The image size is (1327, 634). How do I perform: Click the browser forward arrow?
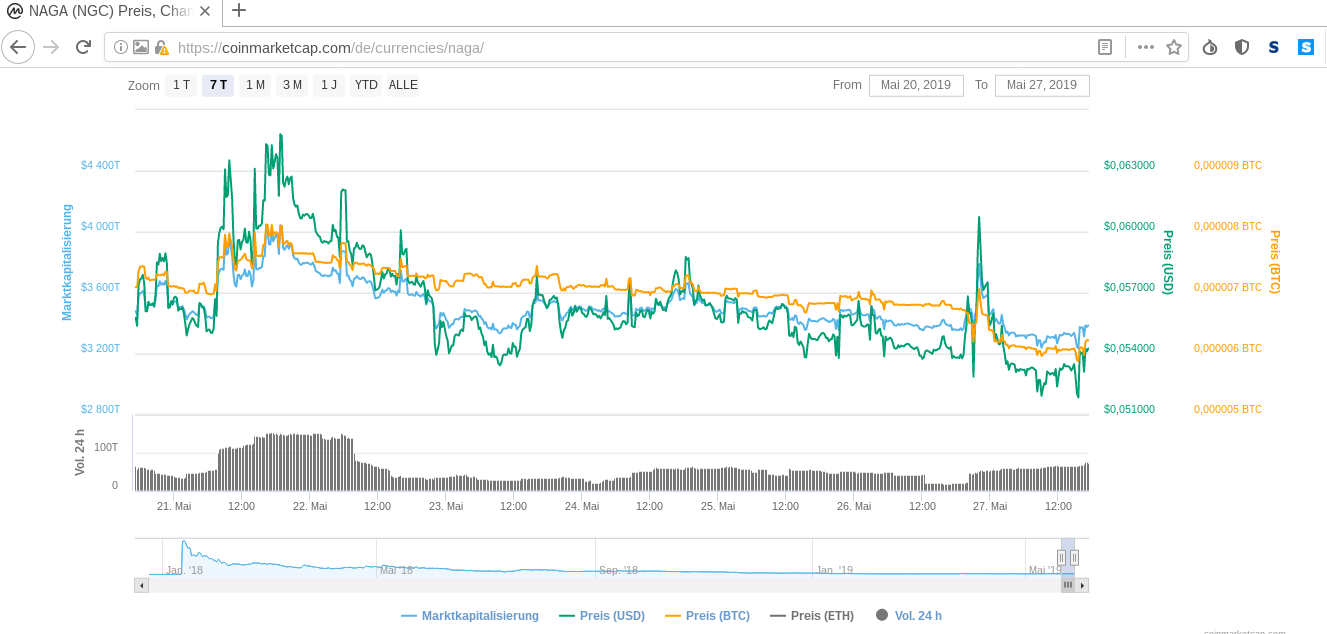pyautogui.click(x=51, y=47)
